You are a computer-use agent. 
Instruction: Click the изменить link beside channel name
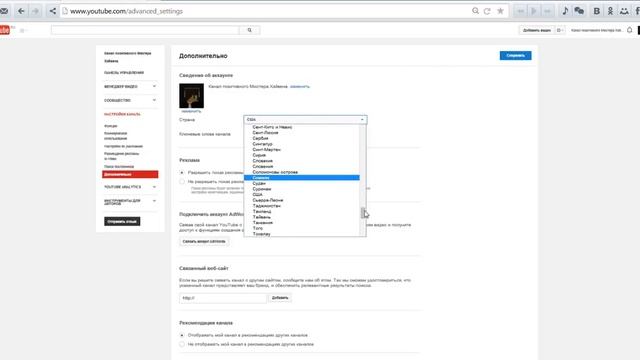(x=300, y=87)
